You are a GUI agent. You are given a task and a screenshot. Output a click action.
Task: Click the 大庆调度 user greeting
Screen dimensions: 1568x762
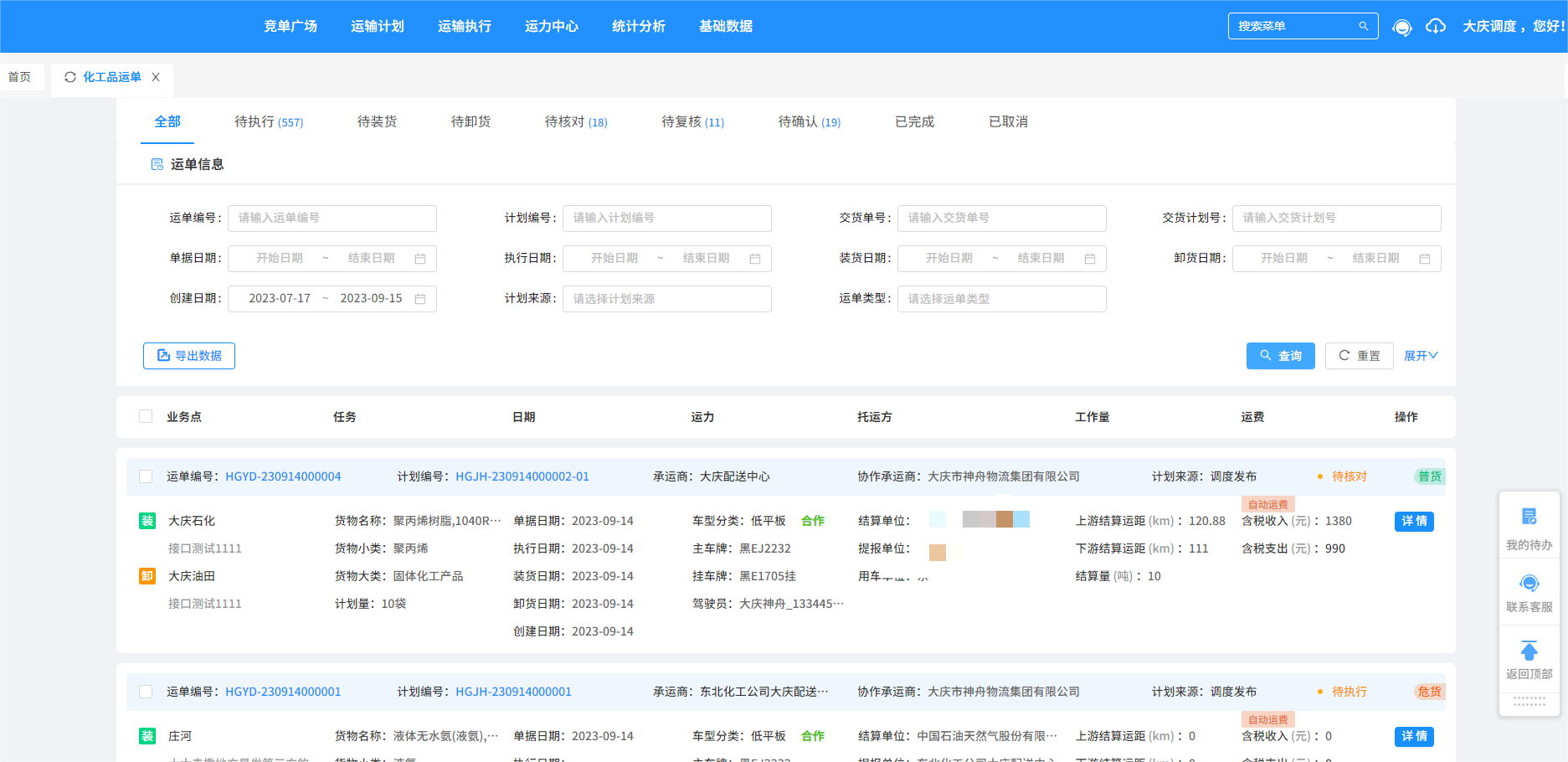click(x=1514, y=26)
